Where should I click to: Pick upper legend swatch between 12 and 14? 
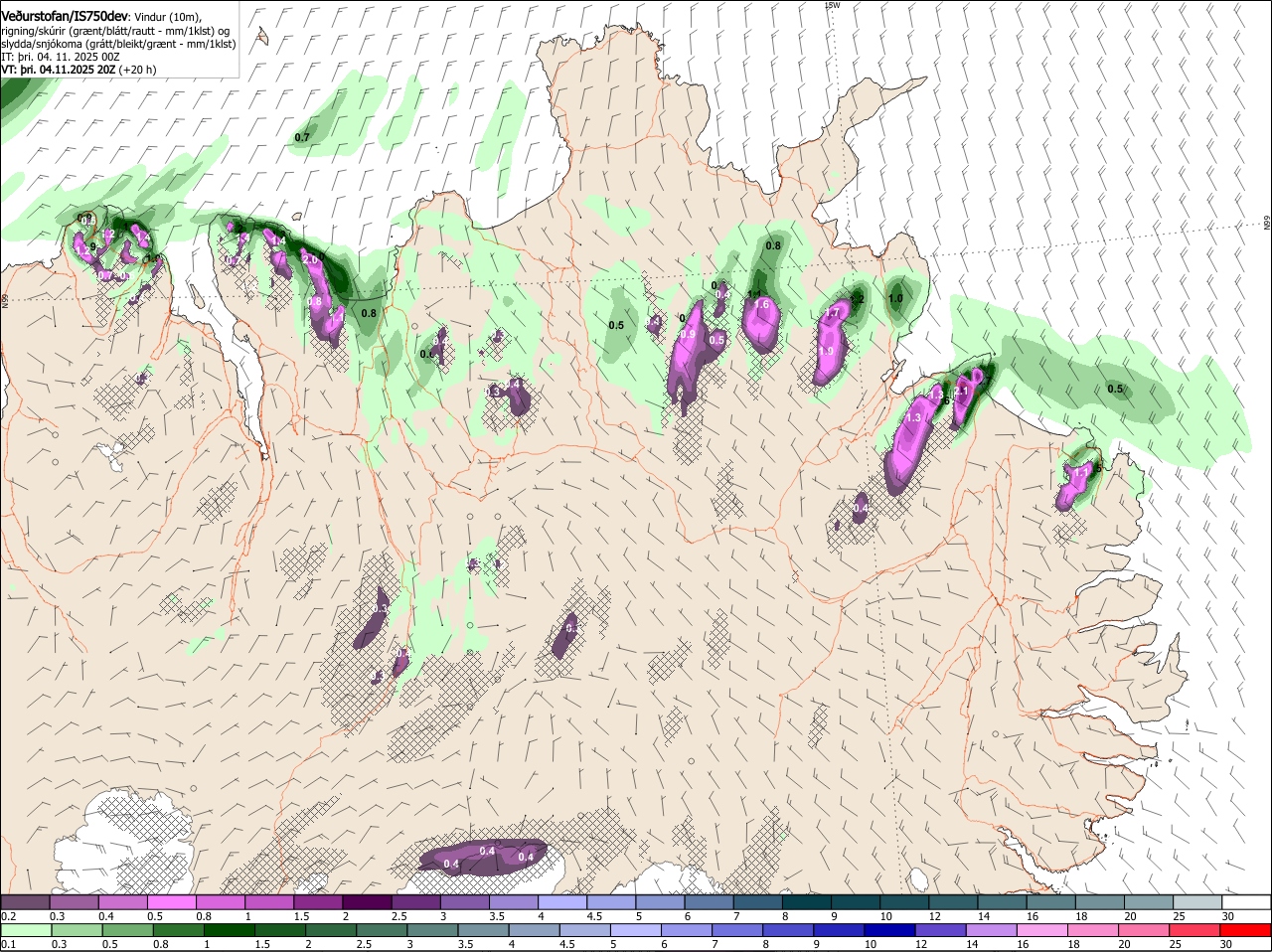click(x=954, y=901)
